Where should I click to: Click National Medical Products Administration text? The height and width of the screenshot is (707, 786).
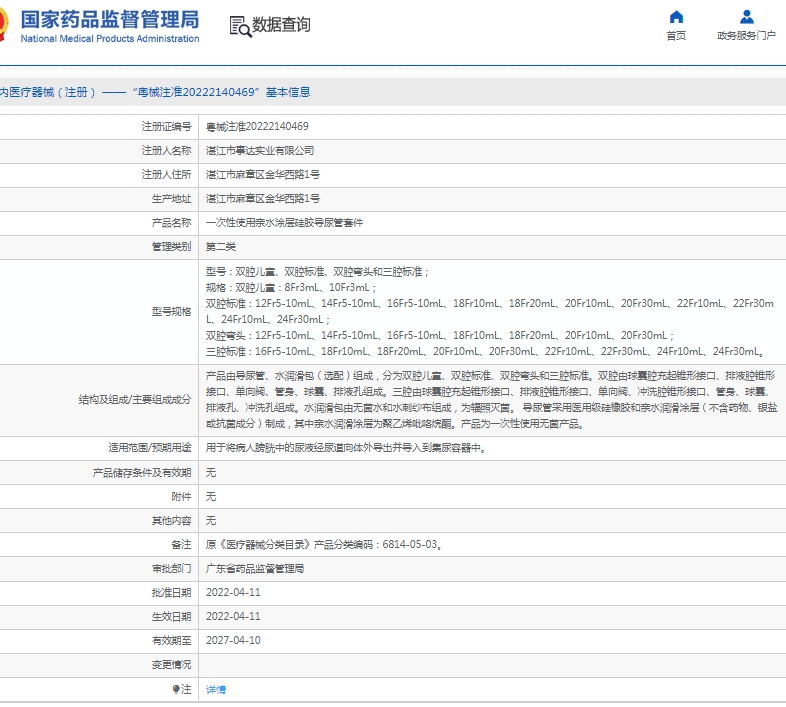pyautogui.click(x=110, y=39)
